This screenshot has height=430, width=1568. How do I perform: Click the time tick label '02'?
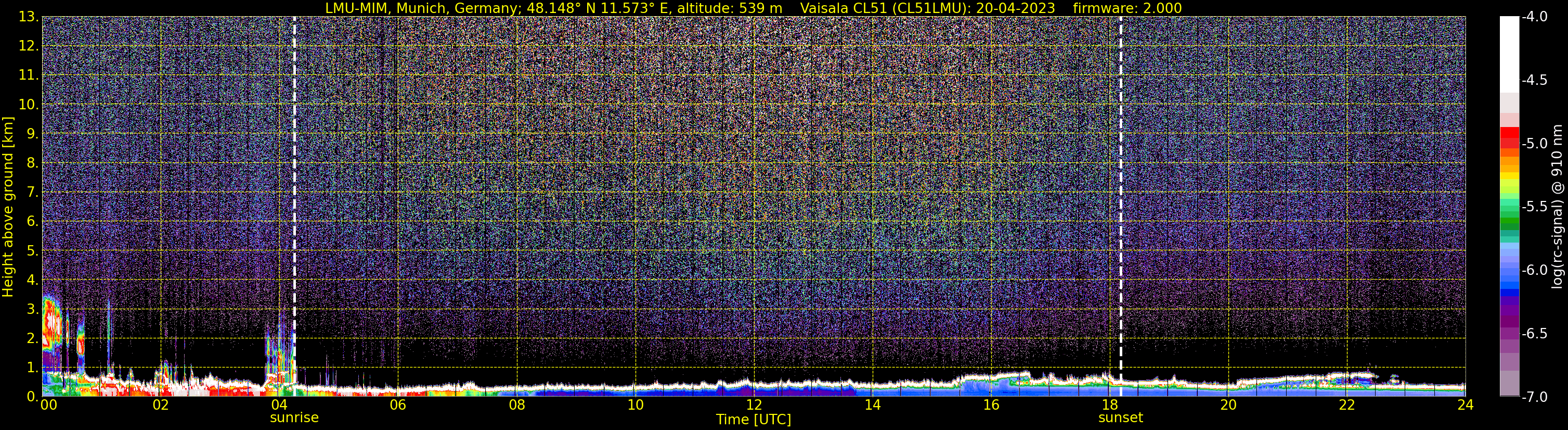click(161, 406)
